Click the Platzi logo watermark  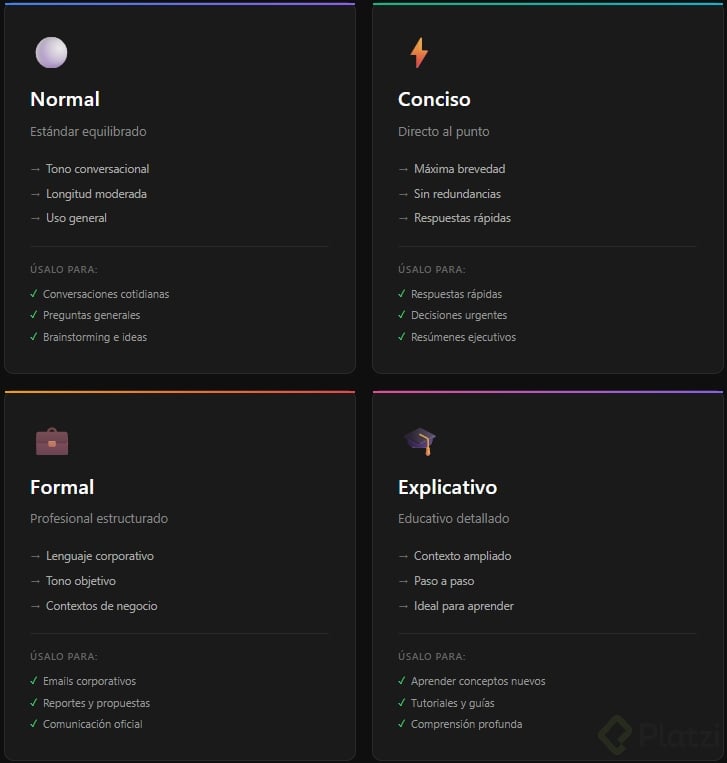658,735
